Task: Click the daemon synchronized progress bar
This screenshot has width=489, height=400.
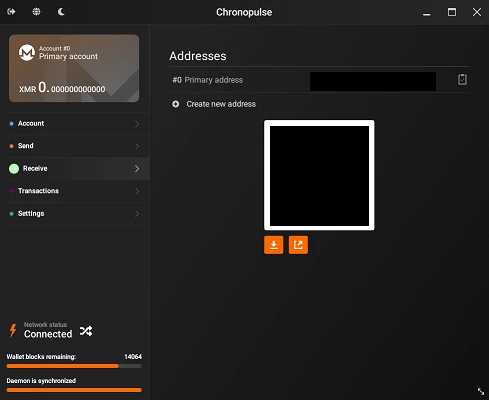Action: (x=74, y=390)
